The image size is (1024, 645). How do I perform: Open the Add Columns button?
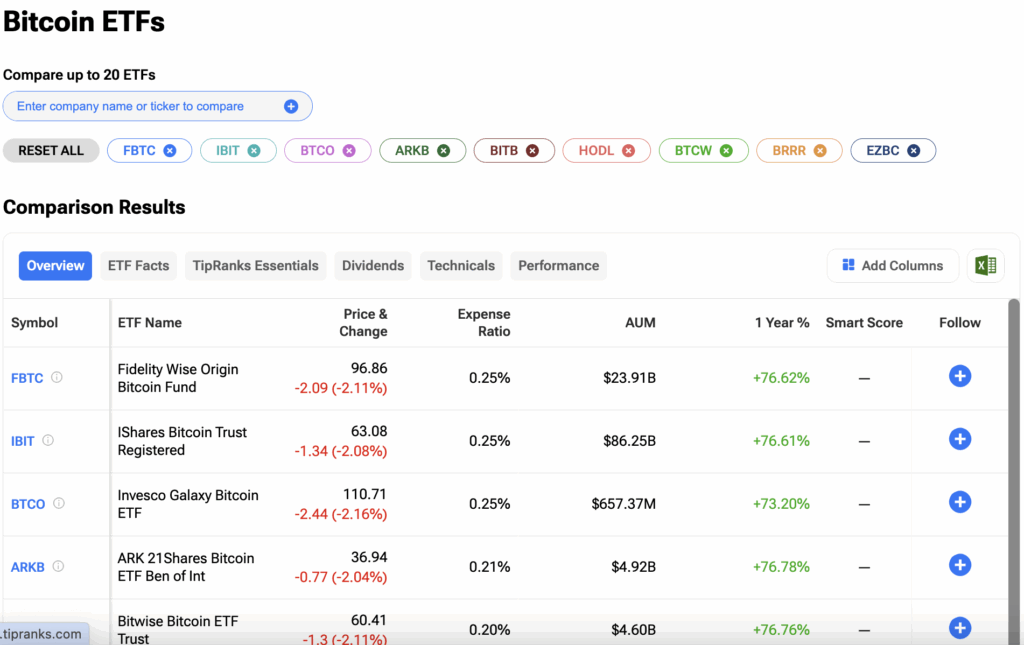click(893, 266)
